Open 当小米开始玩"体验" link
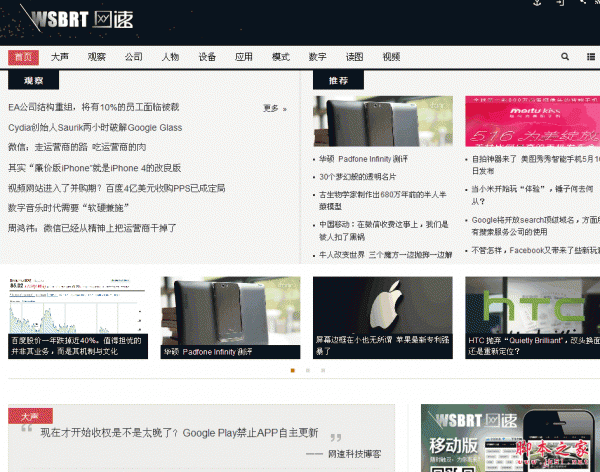 [x=532, y=195]
